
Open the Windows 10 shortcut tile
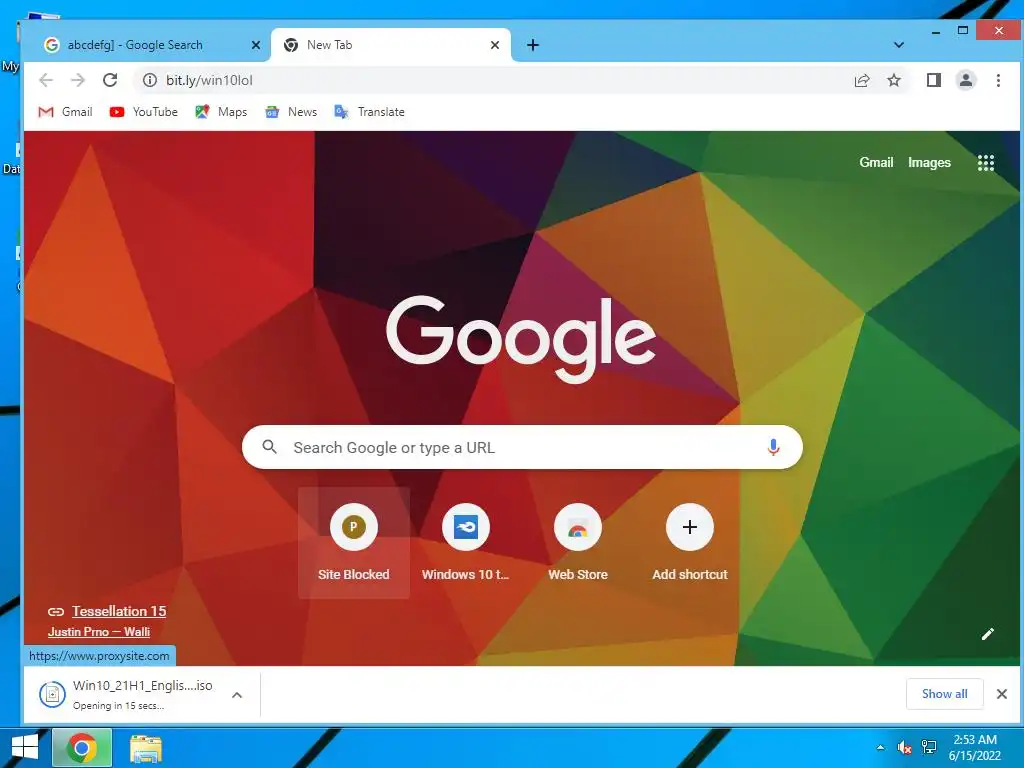click(x=466, y=543)
